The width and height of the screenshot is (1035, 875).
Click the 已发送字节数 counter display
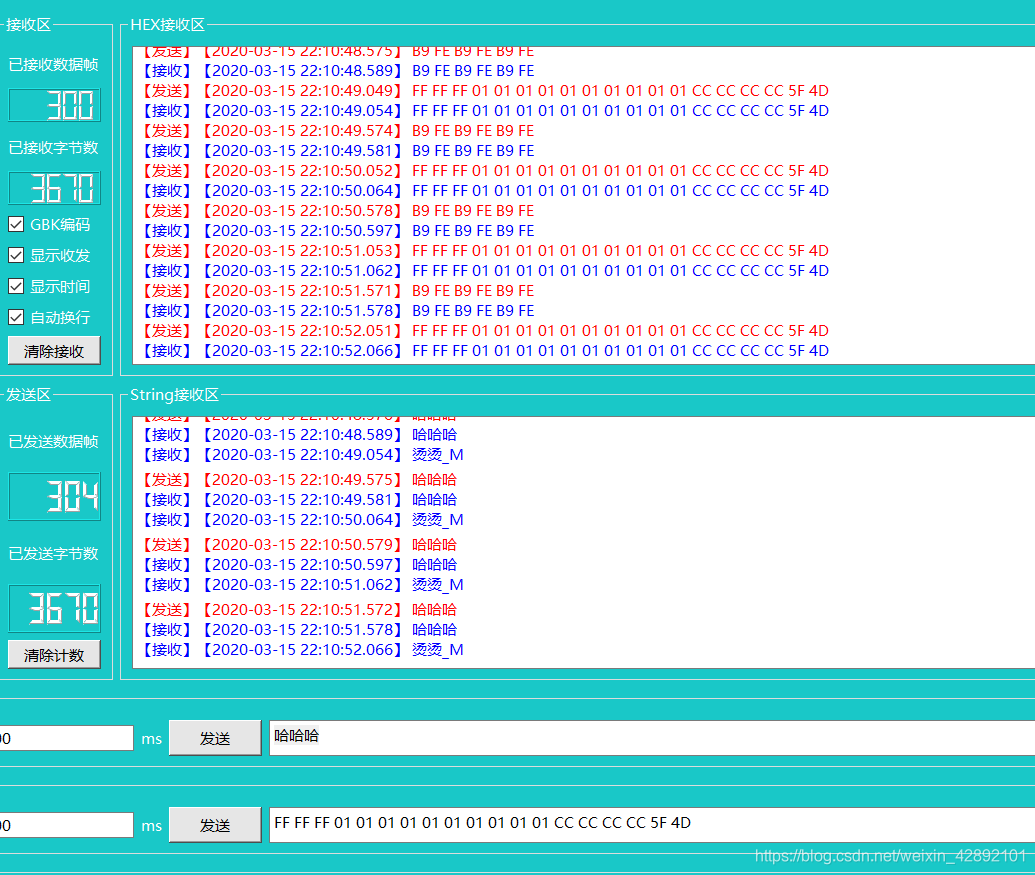54,608
